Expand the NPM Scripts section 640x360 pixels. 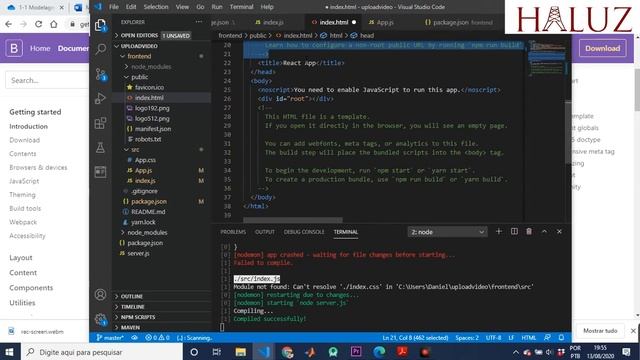(138, 317)
